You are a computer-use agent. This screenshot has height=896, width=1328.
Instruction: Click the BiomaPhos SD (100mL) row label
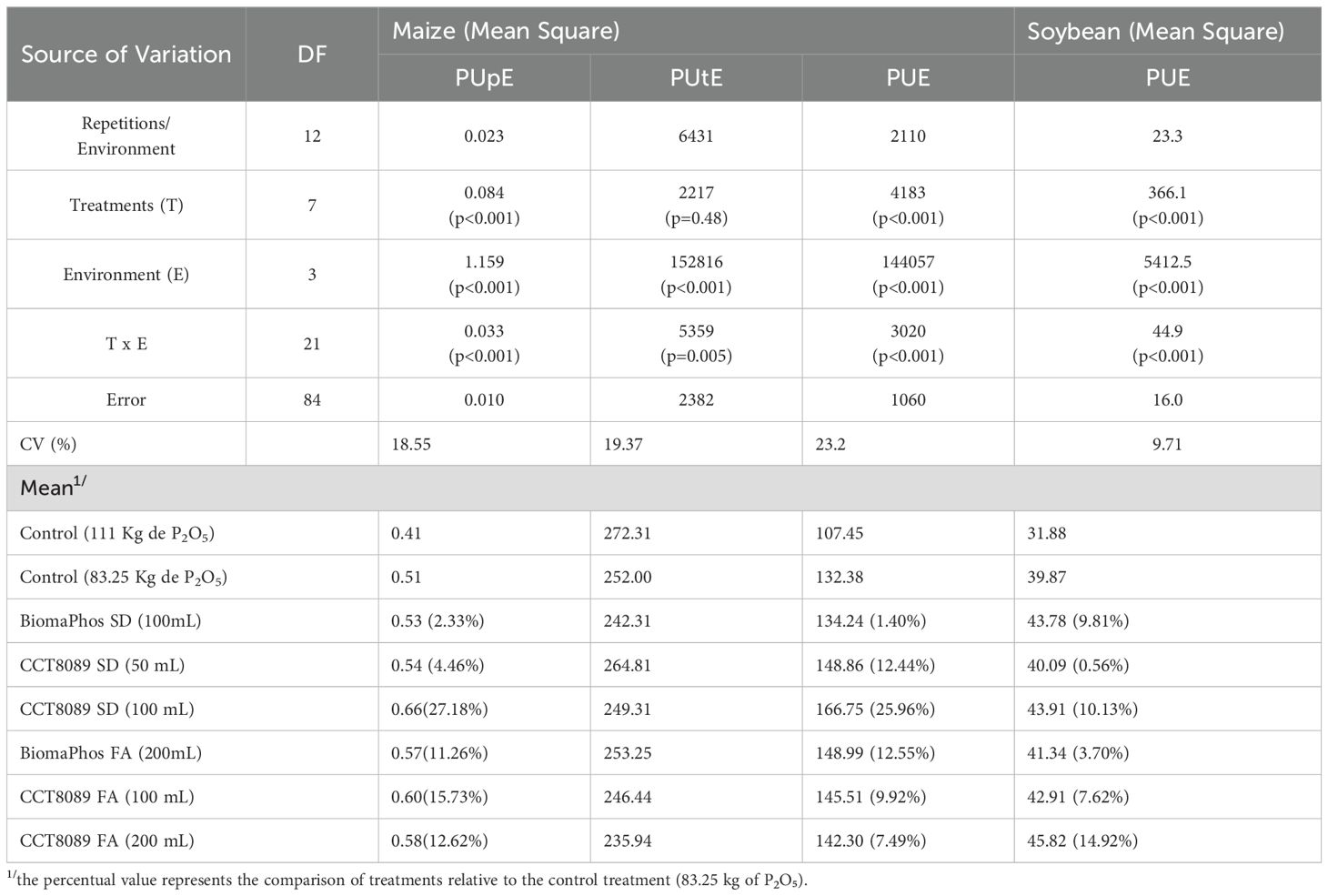pyautogui.click(x=110, y=621)
